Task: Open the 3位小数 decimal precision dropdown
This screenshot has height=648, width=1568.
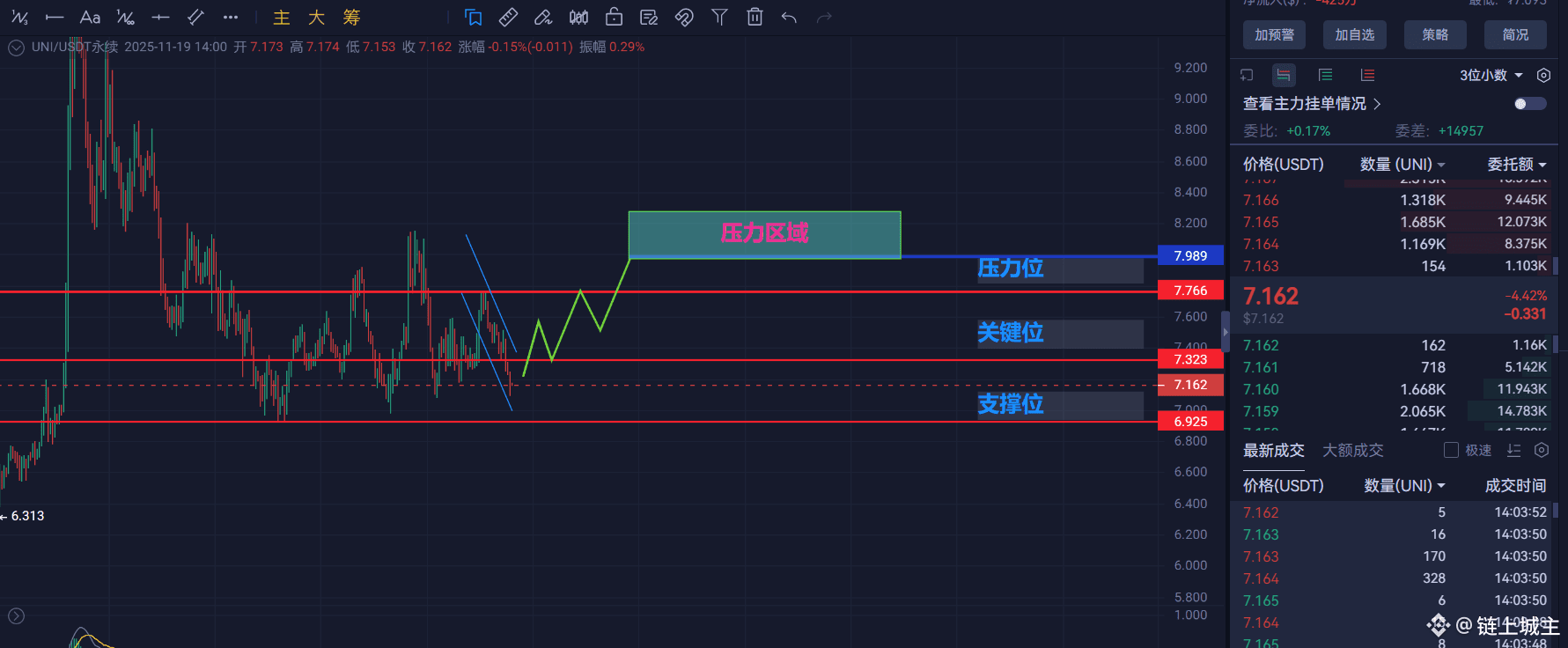Action: pos(1491,76)
